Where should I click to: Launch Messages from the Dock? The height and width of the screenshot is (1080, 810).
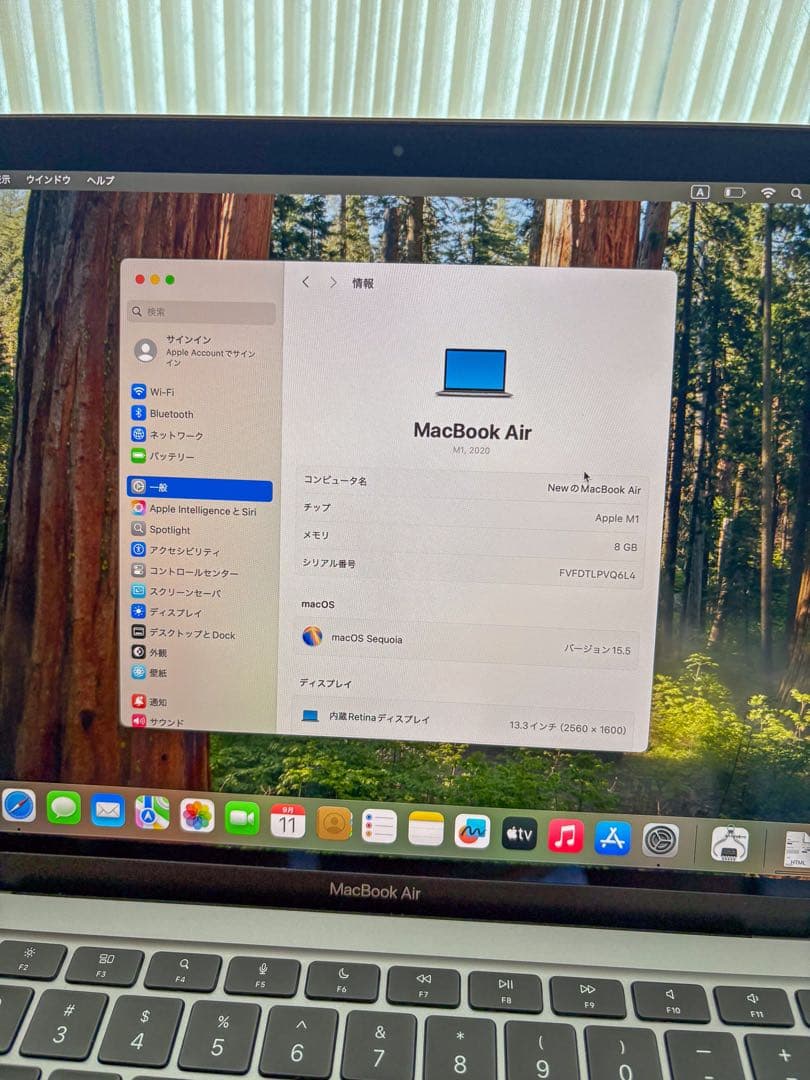click(x=63, y=808)
